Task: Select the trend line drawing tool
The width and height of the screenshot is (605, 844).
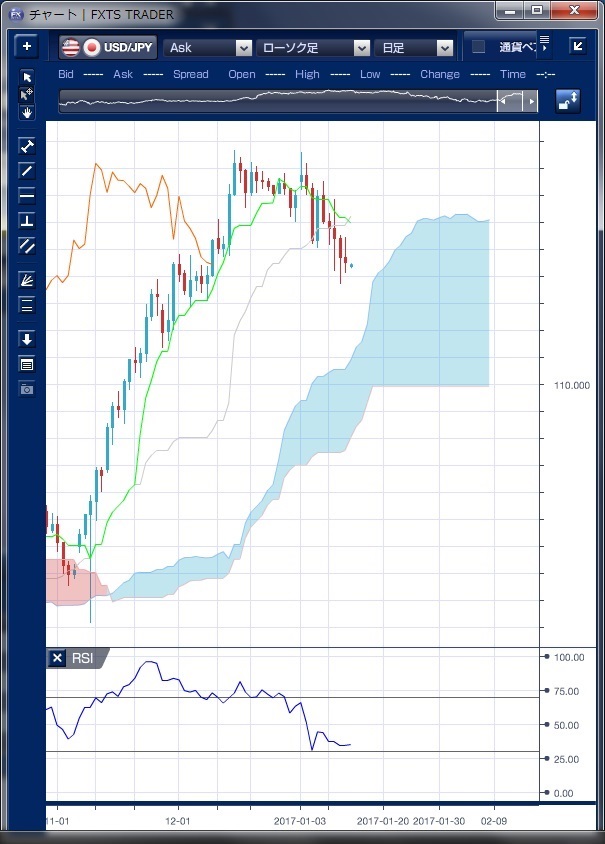Action: (x=27, y=146)
